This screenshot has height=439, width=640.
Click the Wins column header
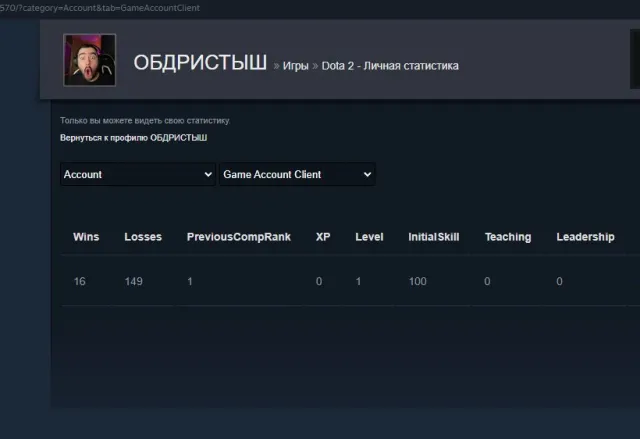click(x=86, y=237)
